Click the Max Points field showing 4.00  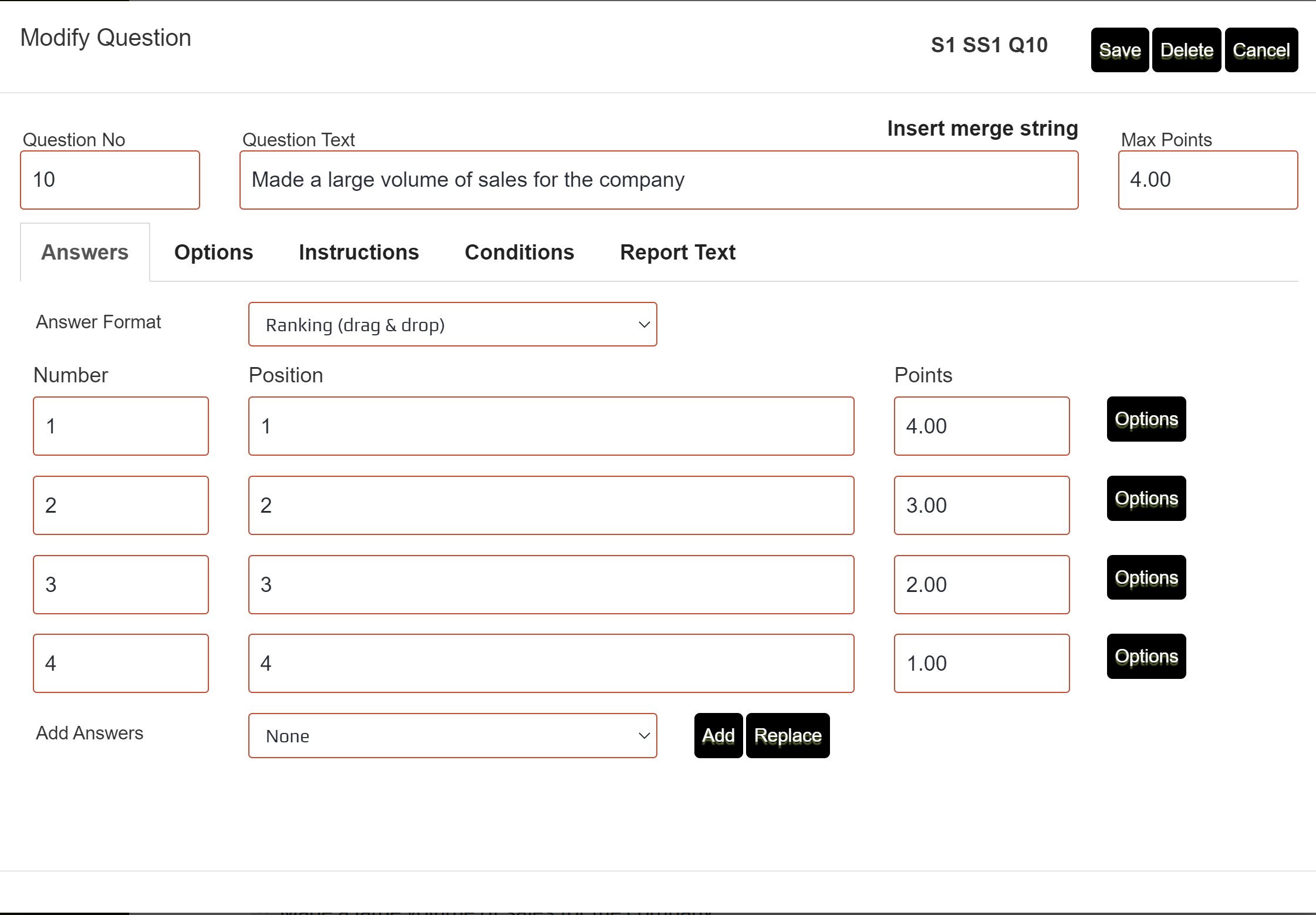(1207, 179)
